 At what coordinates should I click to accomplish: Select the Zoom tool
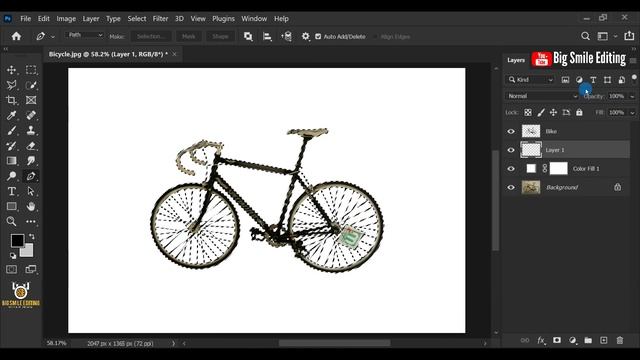tap(11, 221)
